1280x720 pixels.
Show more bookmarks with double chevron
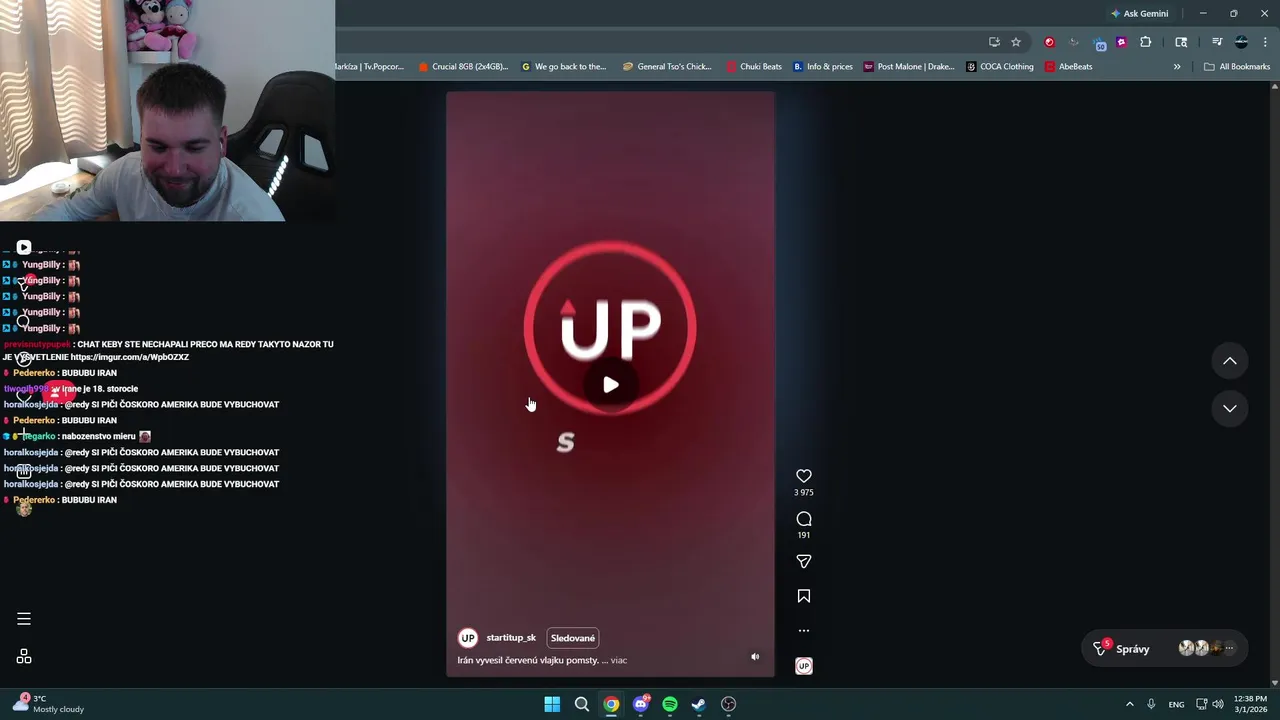1177,67
